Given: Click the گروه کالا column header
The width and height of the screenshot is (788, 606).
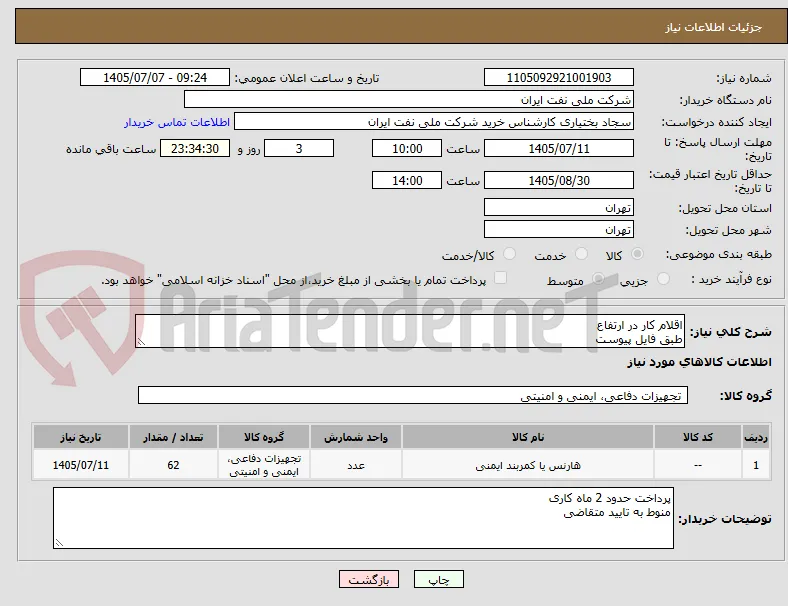Looking at the screenshot, I should [x=264, y=437].
